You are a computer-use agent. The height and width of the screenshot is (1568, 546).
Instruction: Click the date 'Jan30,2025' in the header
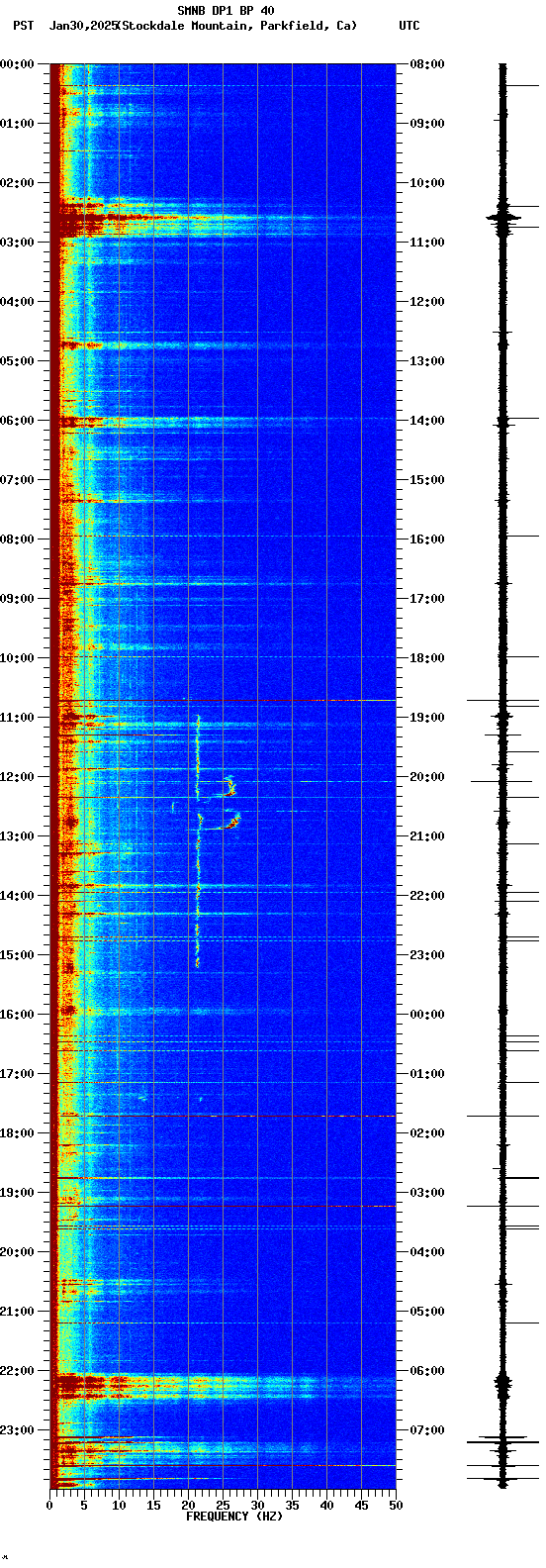(x=82, y=26)
